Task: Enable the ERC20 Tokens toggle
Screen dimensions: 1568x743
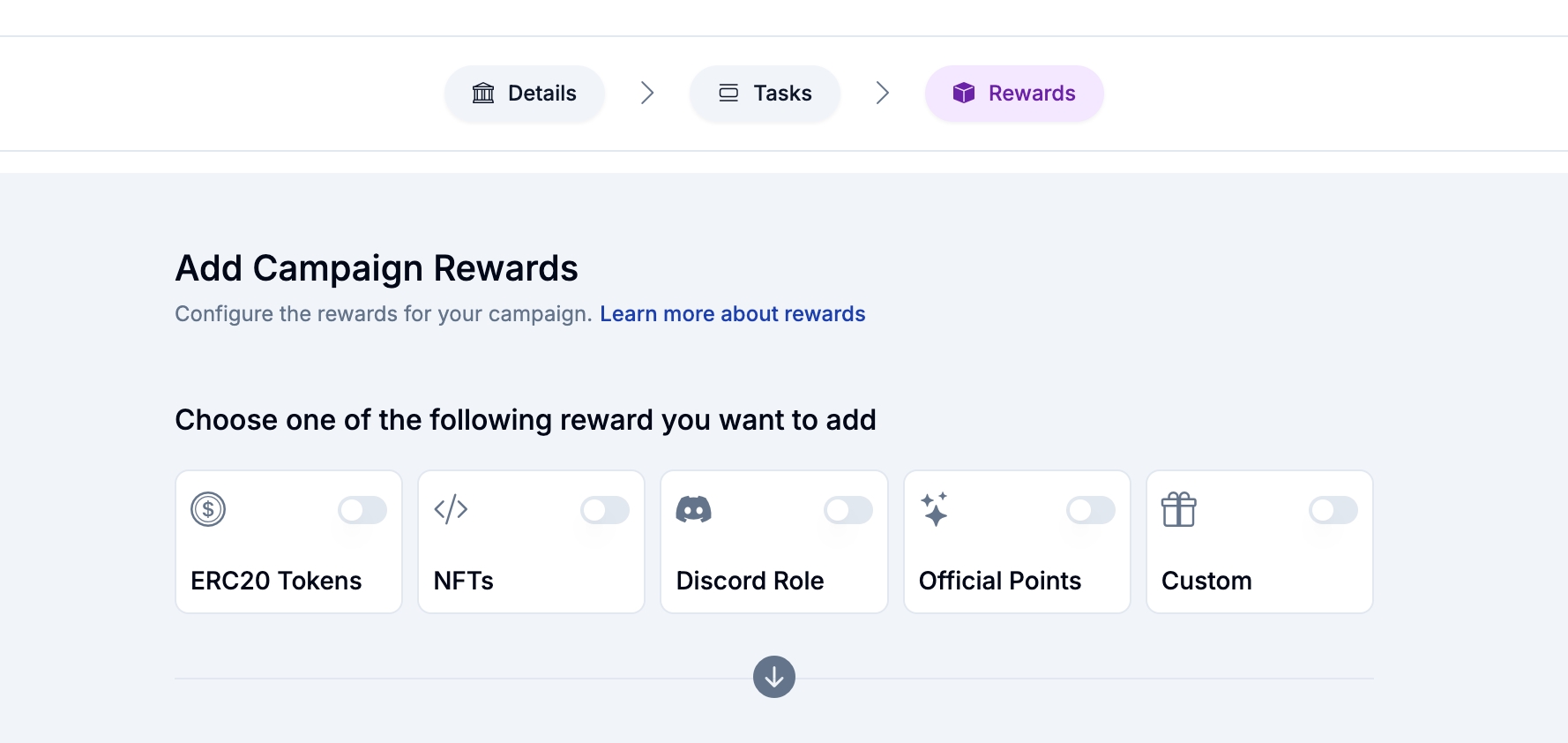Action: (x=362, y=510)
